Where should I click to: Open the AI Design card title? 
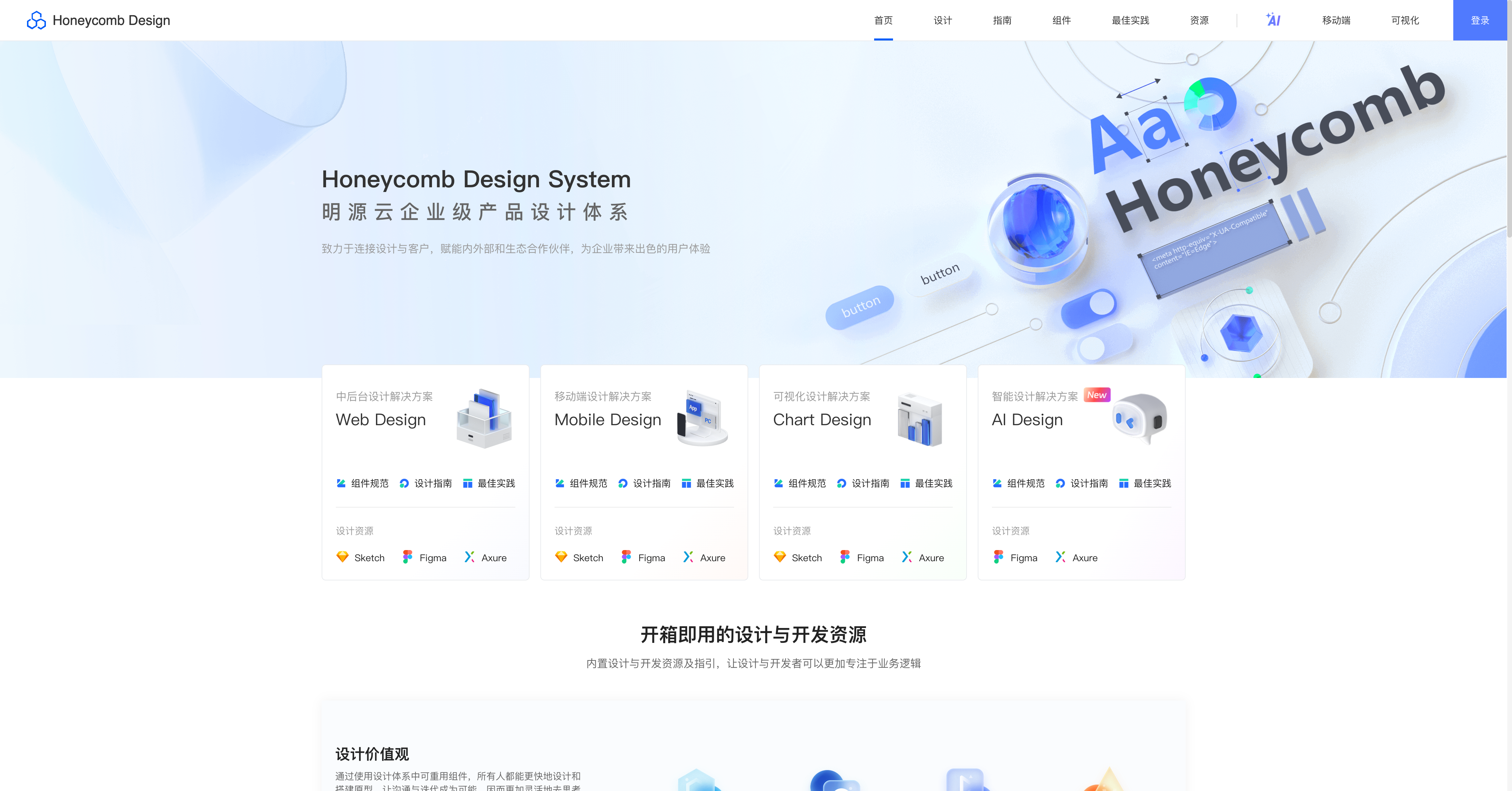pyautogui.click(x=1027, y=419)
